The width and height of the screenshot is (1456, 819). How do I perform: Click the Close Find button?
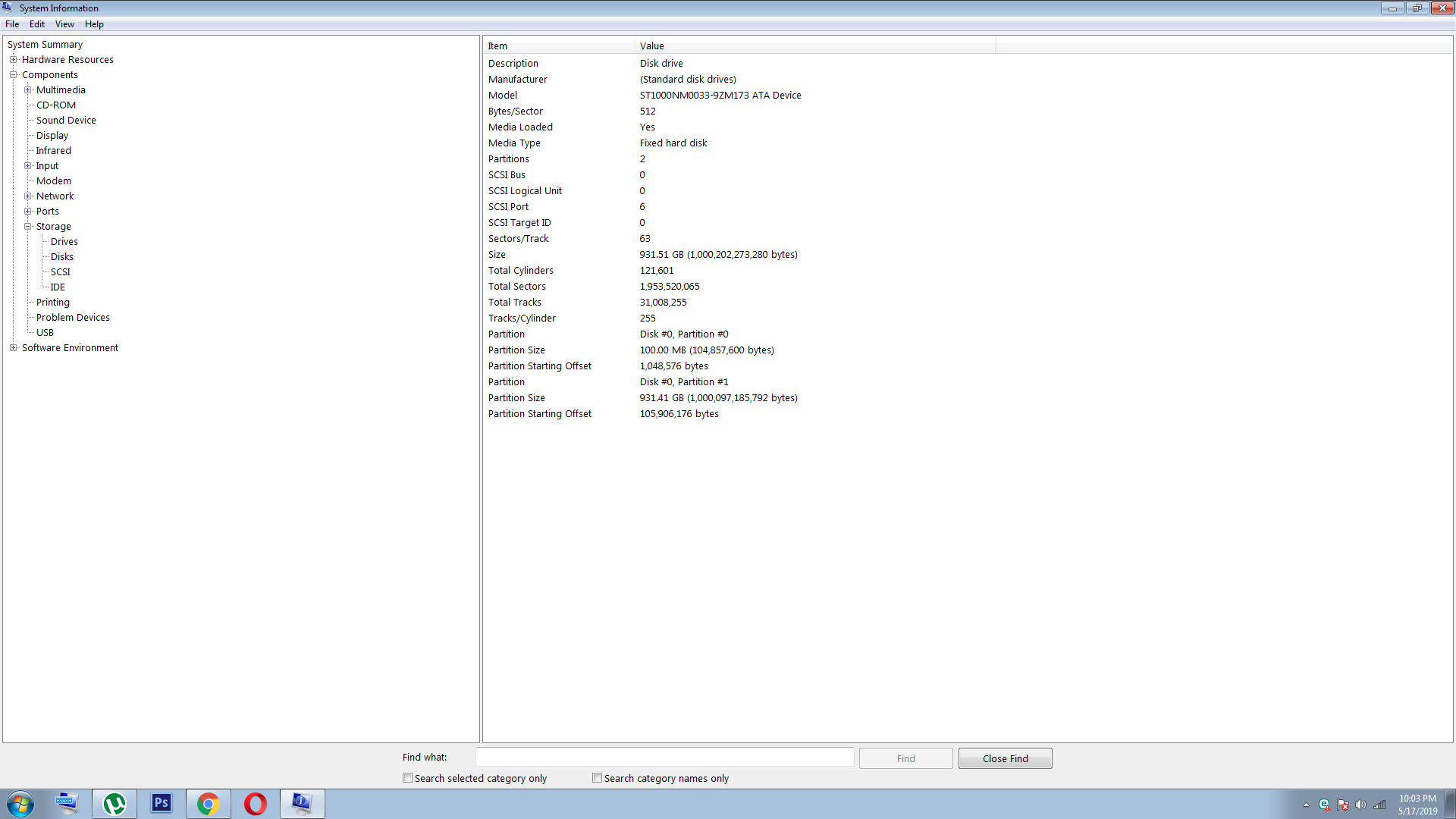click(1005, 758)
